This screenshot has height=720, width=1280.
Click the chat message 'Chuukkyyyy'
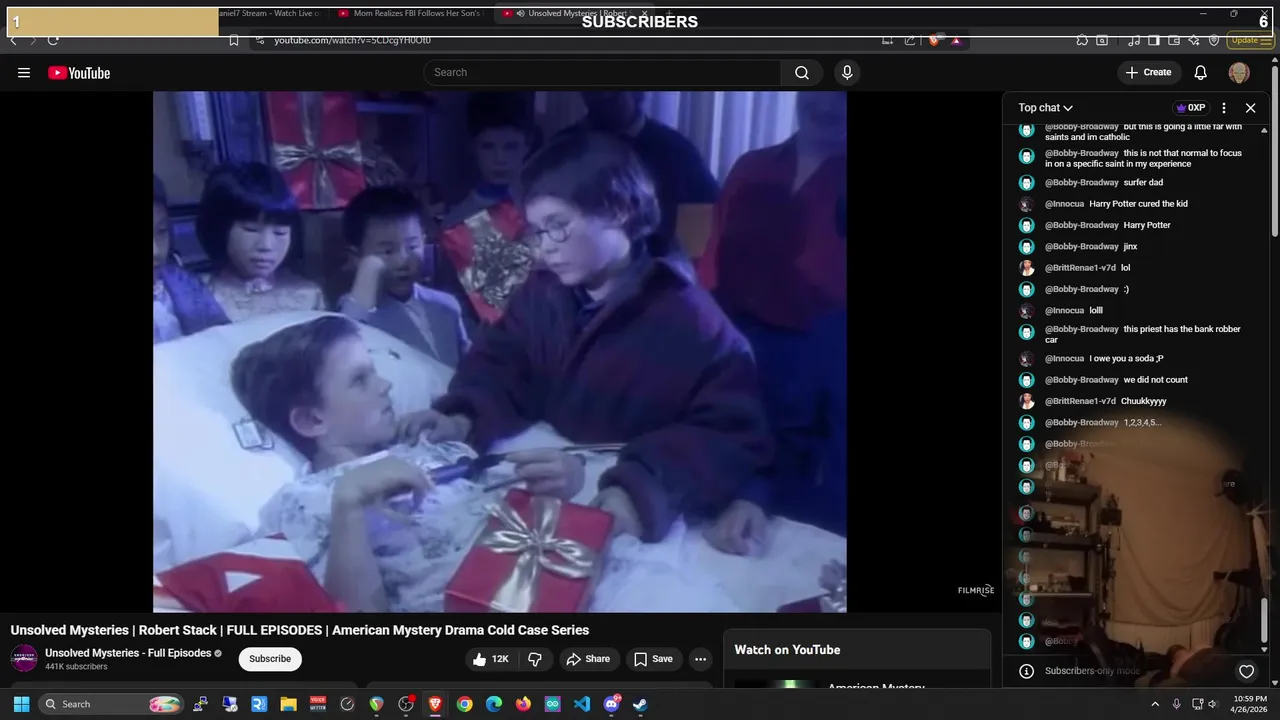[x=1143, y=401]
